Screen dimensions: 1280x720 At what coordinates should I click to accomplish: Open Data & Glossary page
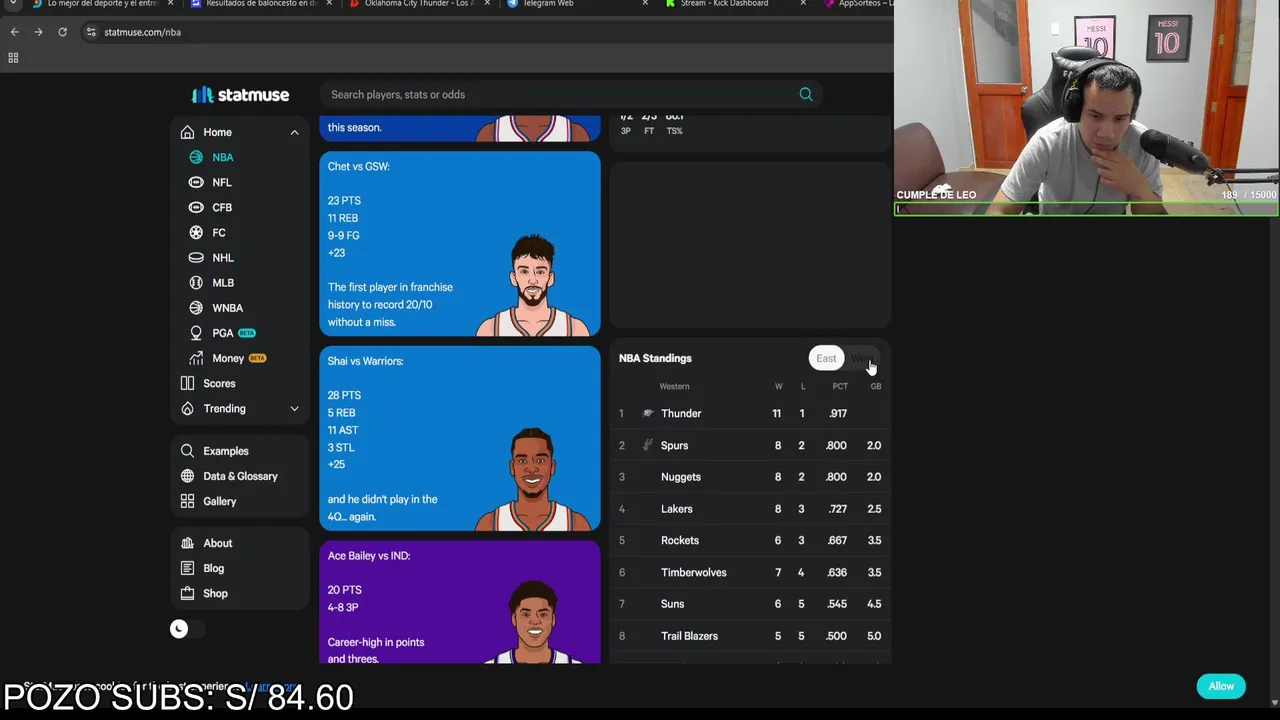[240, 476]
